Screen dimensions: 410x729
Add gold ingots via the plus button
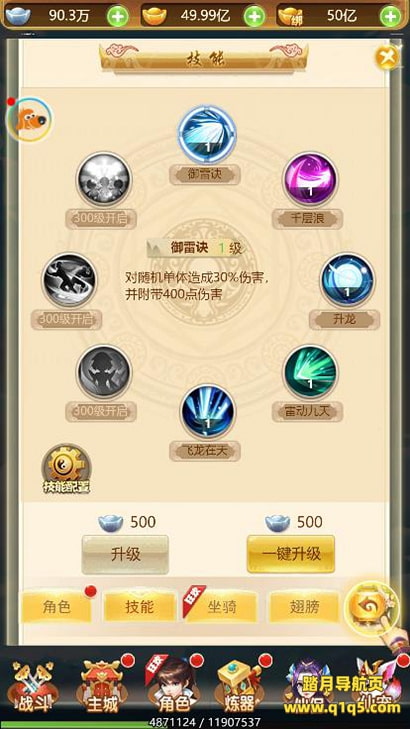point(254,17)
